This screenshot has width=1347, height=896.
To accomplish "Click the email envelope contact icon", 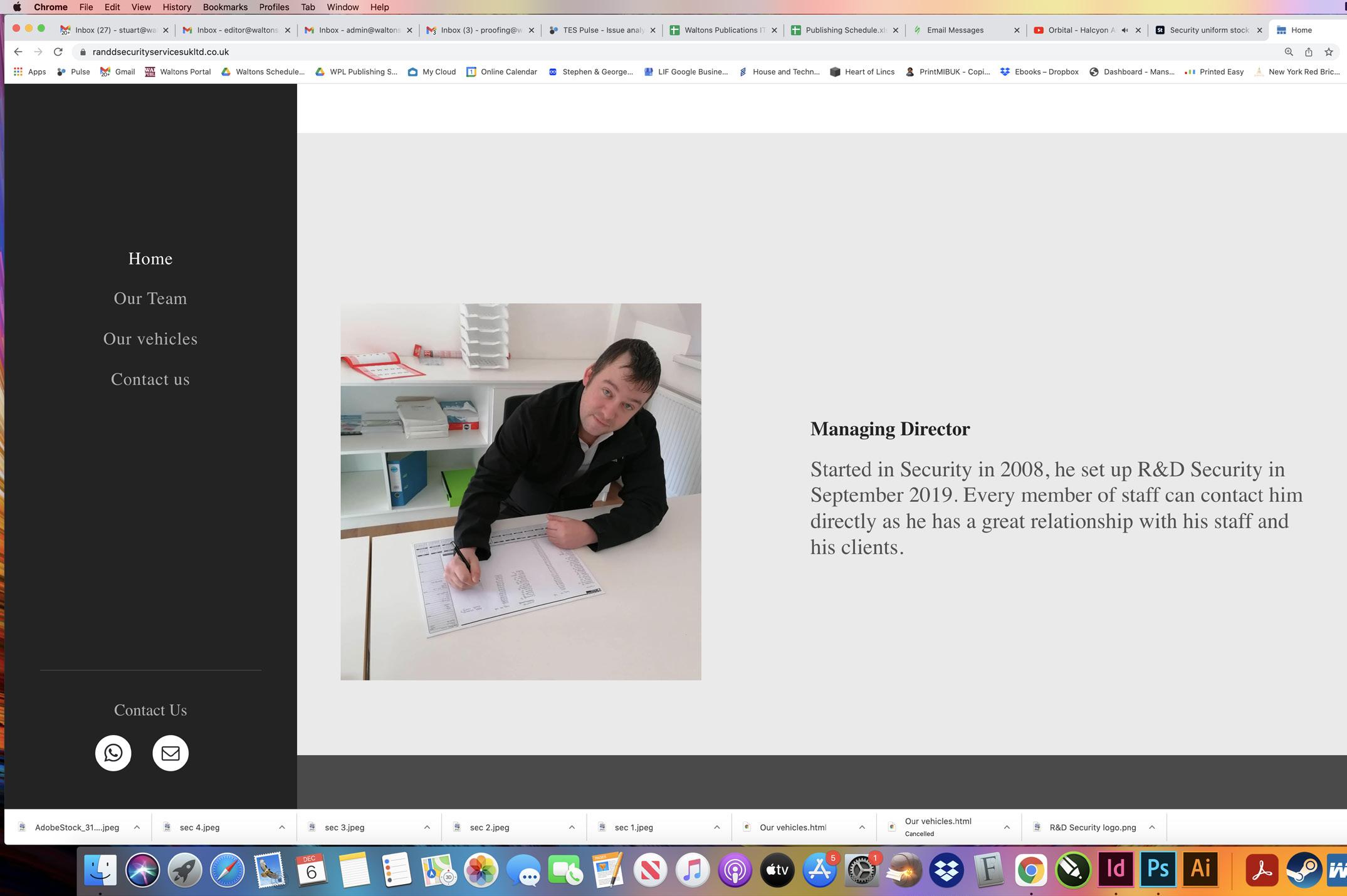I will click(x=170, y=753).
